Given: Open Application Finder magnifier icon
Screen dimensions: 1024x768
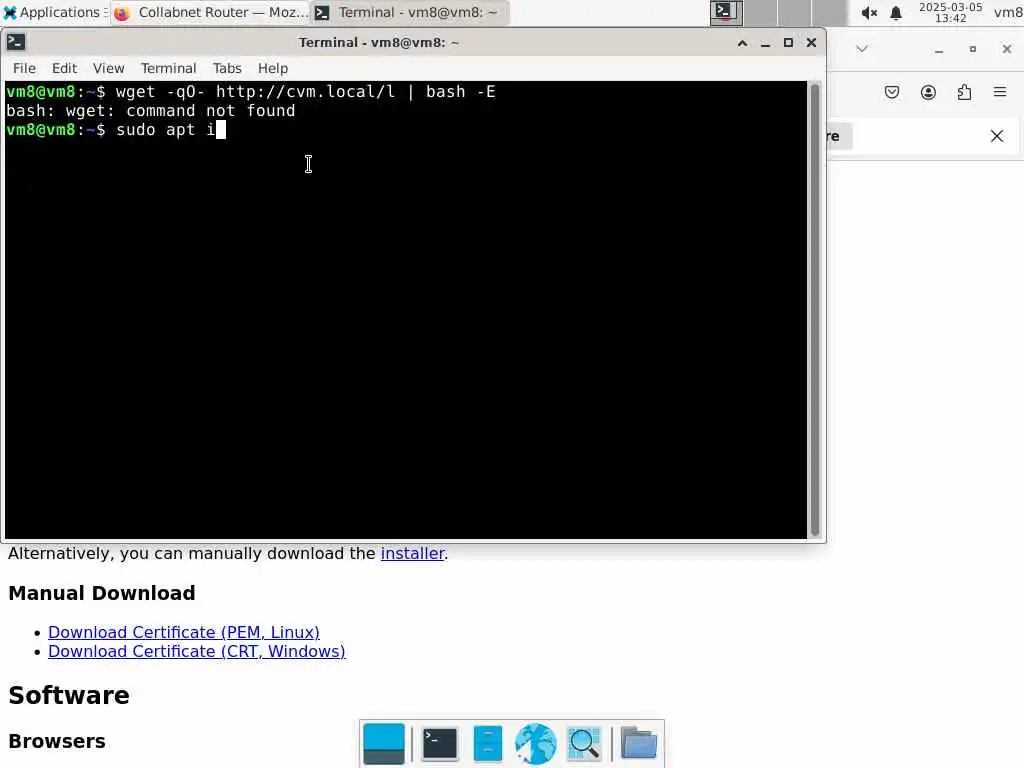Looking at the screenshot, I should (584, 744).
